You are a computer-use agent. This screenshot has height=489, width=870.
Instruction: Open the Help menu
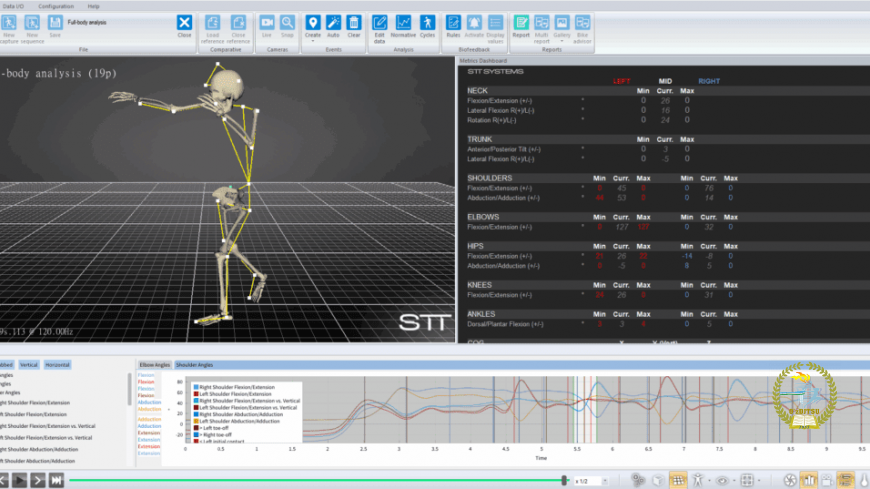(x=93, y=6)
